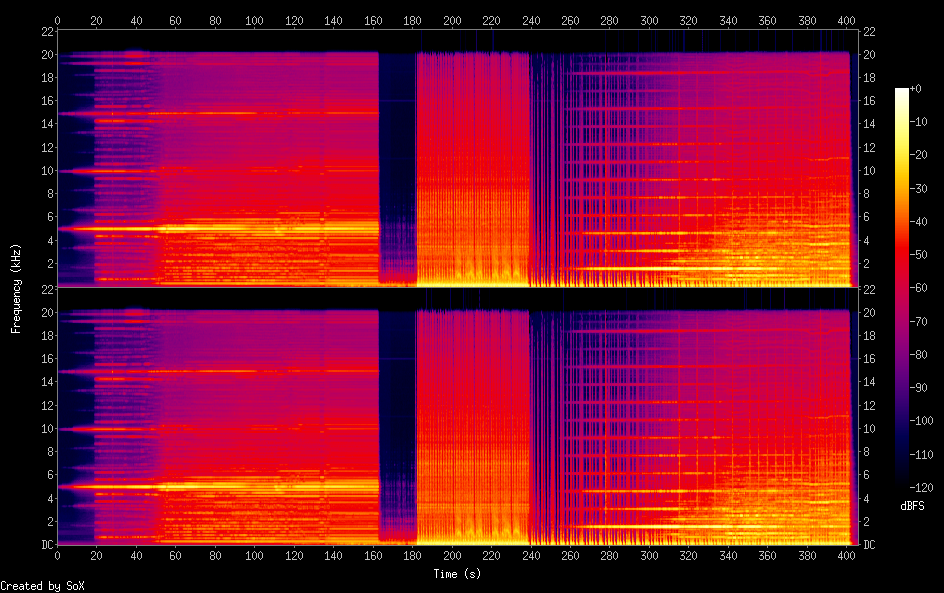Click the color scale bar at -60 dBFS
944x593 pixels.
[x=902, y=288]
